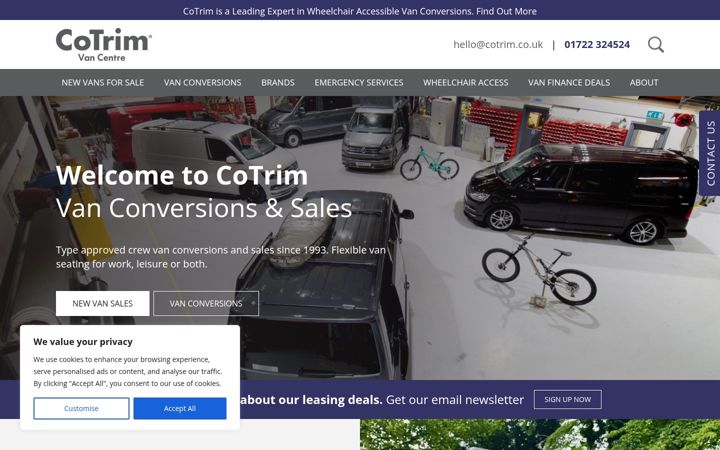The width and height of the screenshot is (720, 450).
Task: Go to Emergency Services in the nav bar
Action: 359,83
